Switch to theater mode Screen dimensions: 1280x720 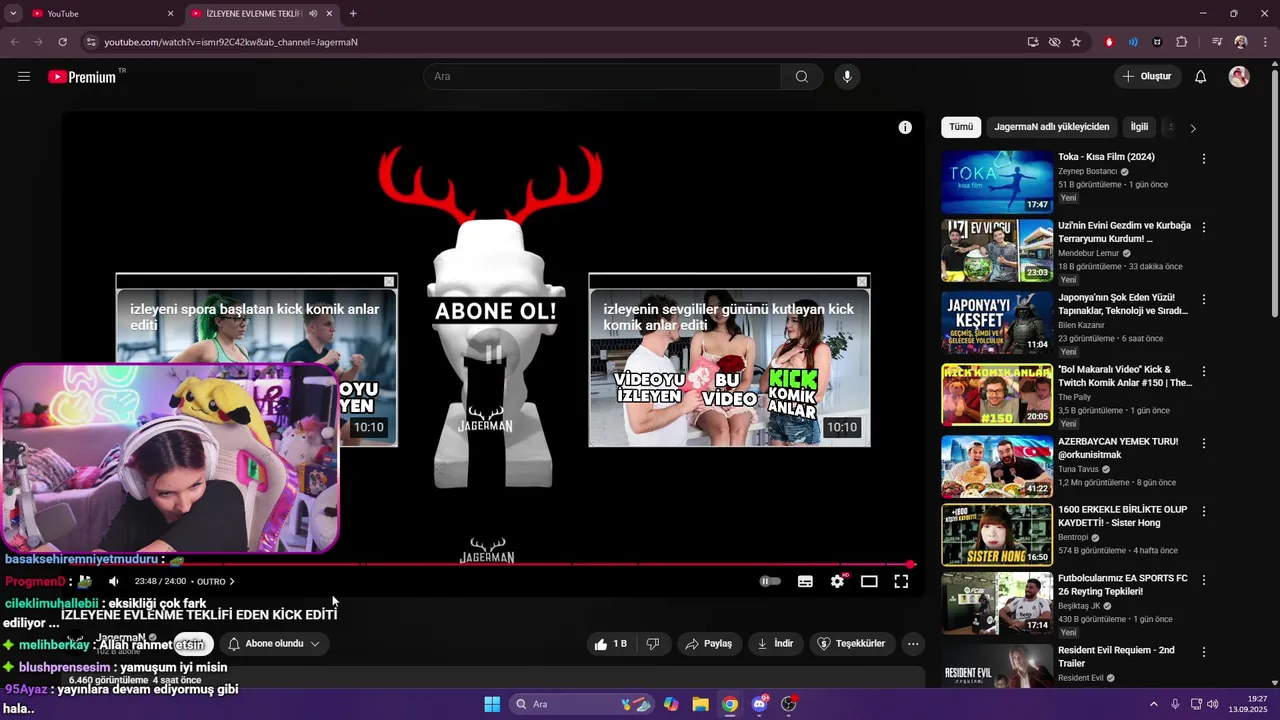tap(869, 581)
